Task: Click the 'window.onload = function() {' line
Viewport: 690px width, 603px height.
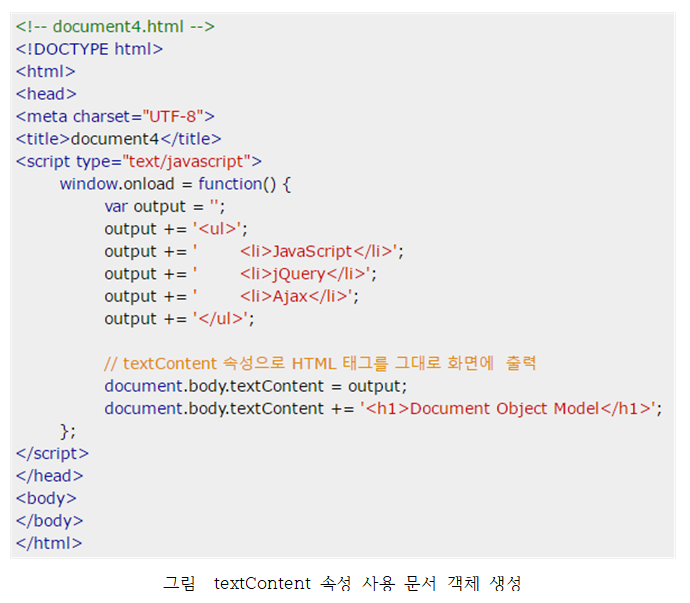Action: [175, 184]
